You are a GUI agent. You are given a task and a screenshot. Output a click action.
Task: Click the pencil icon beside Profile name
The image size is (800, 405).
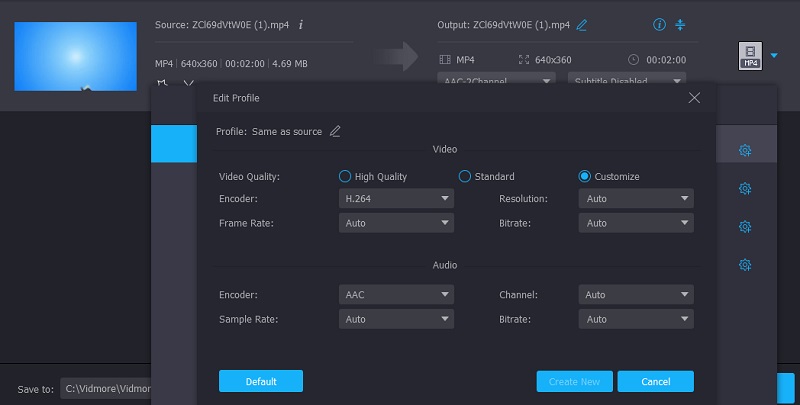(335, 131)
